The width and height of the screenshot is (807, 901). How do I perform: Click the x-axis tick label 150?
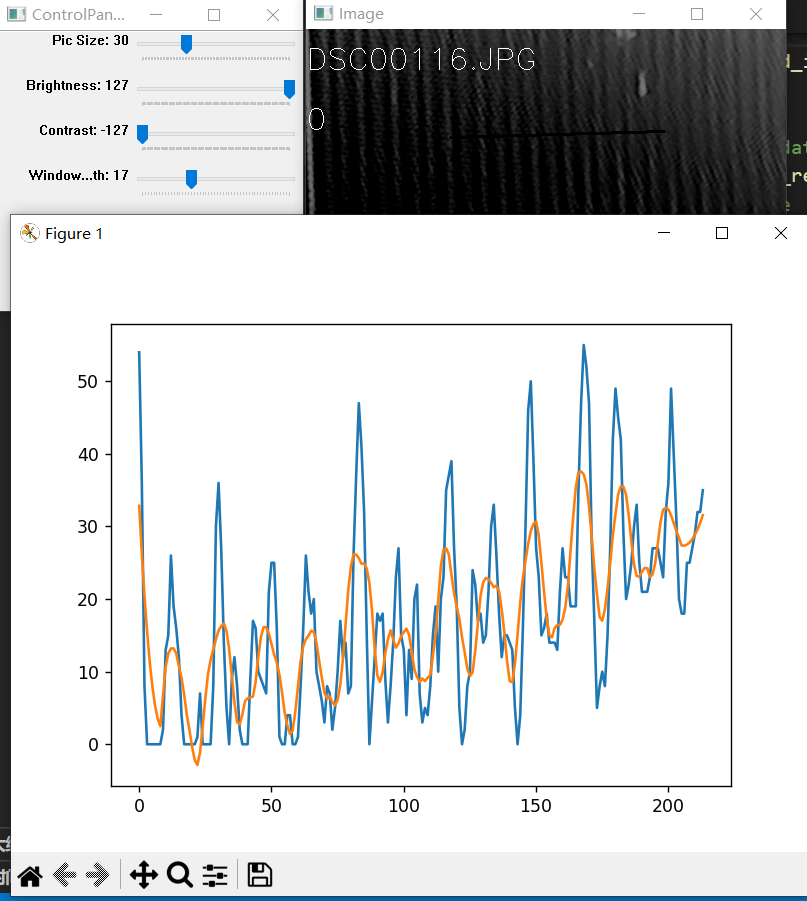click(536, 806)
